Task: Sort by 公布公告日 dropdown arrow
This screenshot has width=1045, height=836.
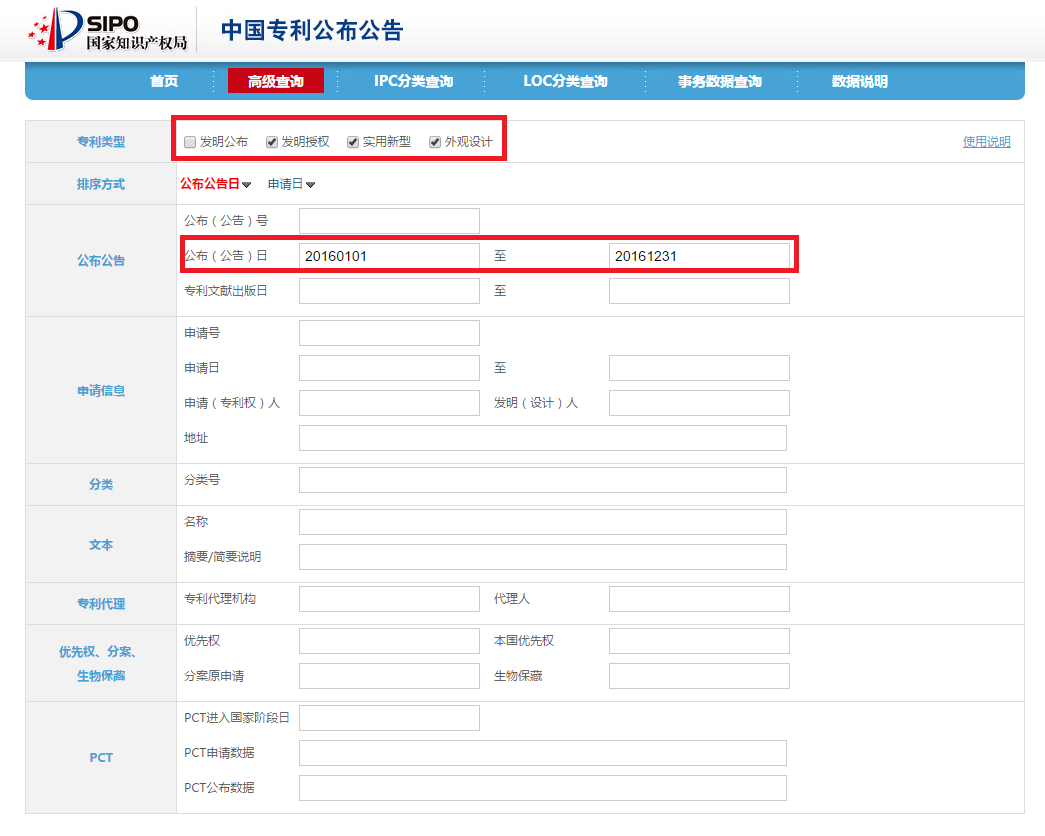Action: (246, 185)
